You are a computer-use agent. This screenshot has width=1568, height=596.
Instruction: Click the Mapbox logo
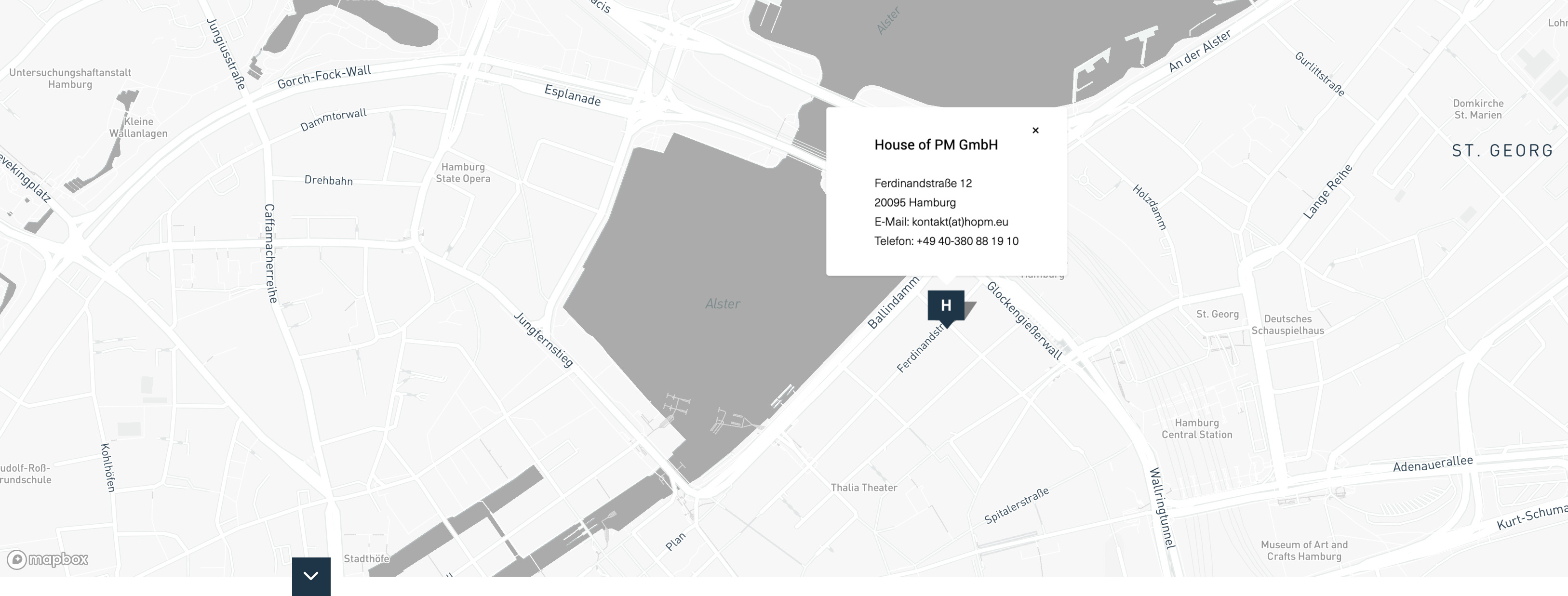48,559
